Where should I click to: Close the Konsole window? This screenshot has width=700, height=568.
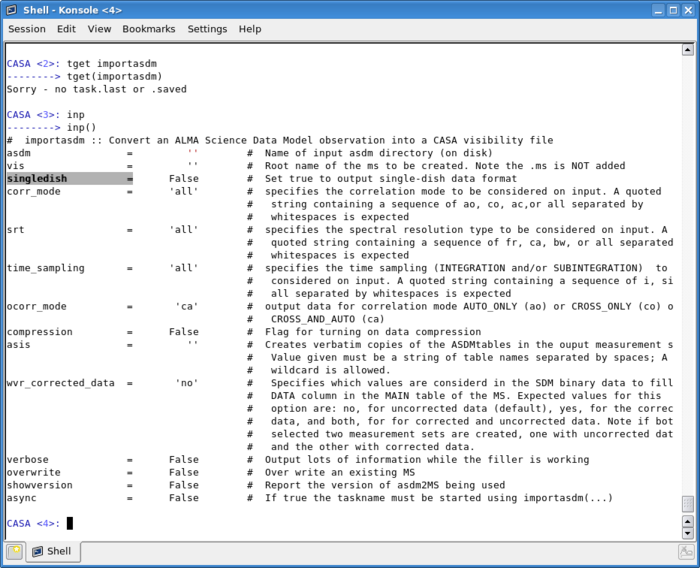pyautogui.click(x=688, y=10)
